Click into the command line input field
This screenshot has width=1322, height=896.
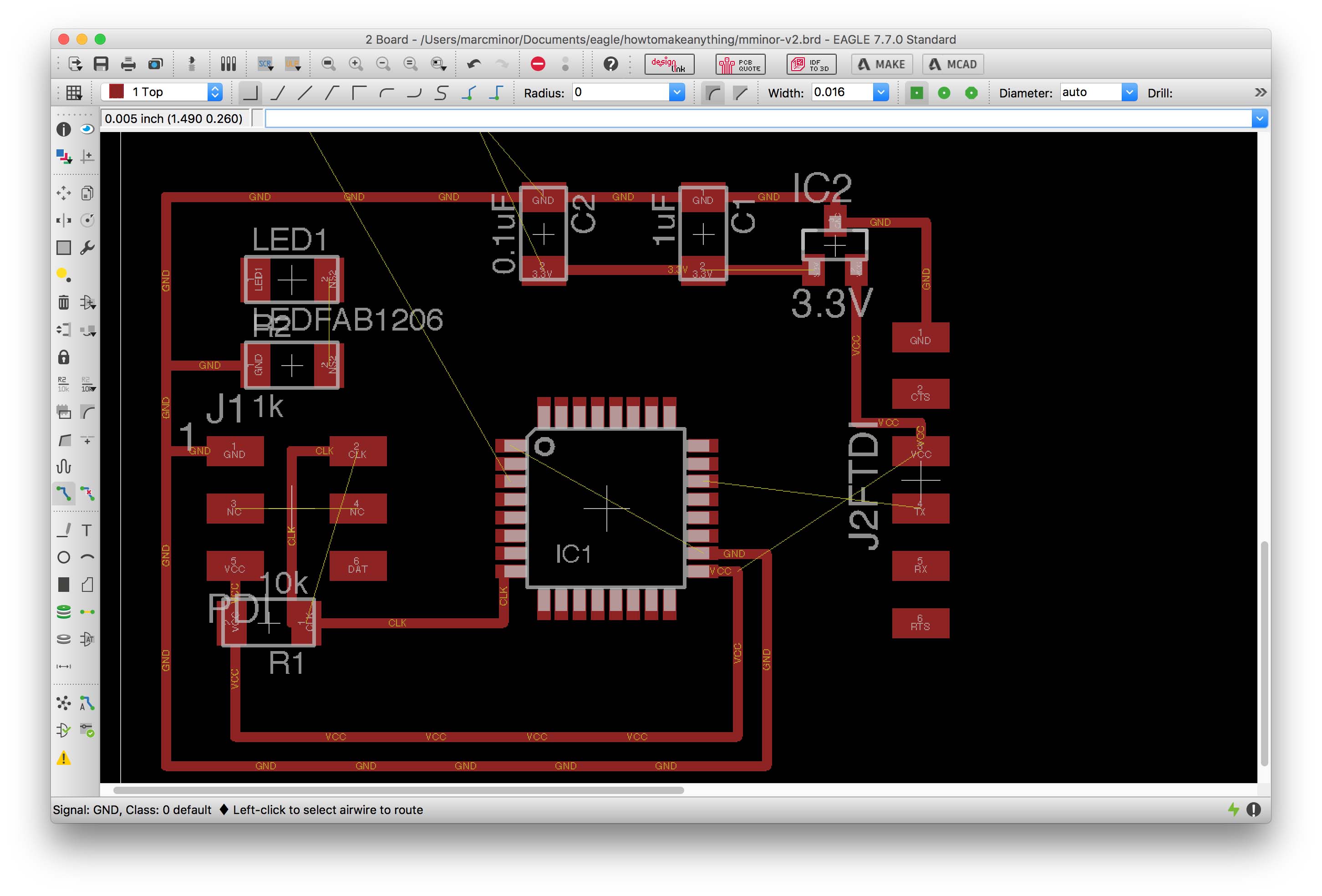pyautogui.click(x=758, y=119)
